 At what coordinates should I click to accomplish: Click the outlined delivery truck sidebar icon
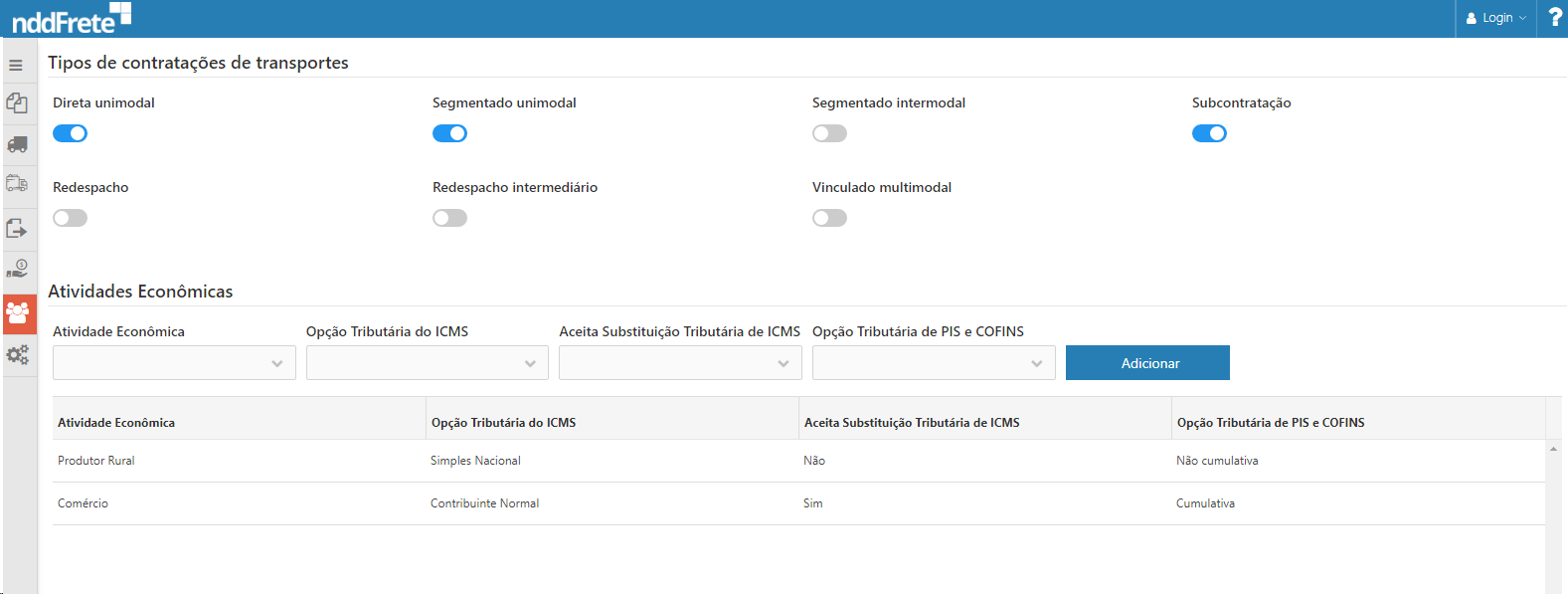(17, 184)
